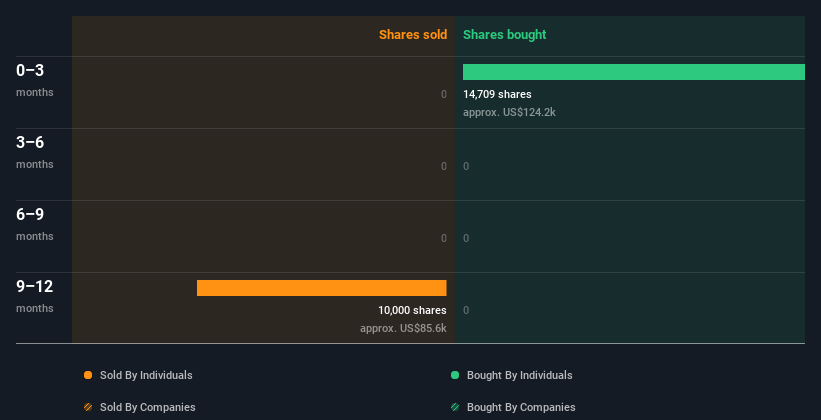The image size is (821, 420).
Task: Click the Shares sold column header
Action: click(413, 35)
